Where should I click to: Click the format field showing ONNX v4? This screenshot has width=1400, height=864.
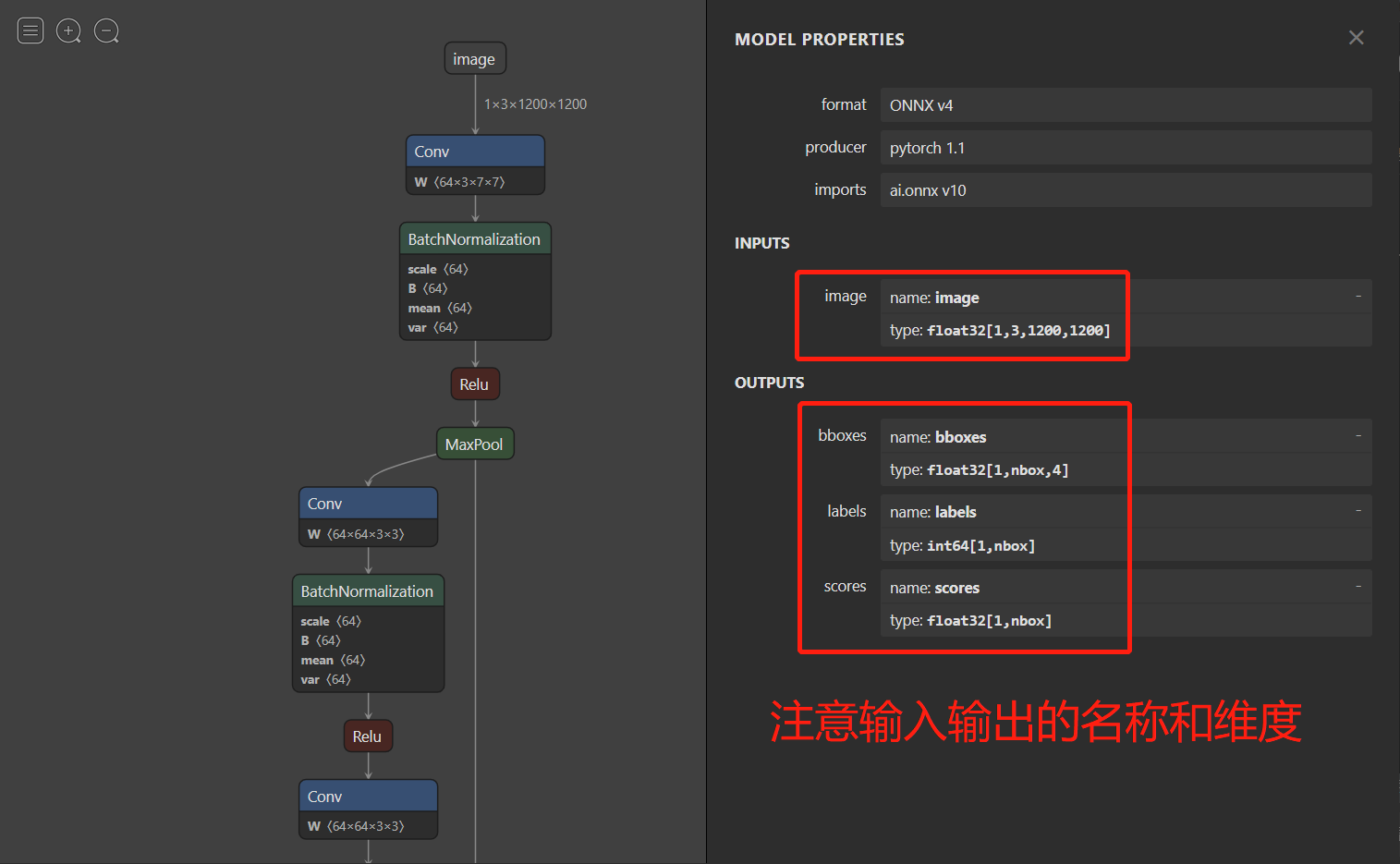point(1124,104)
